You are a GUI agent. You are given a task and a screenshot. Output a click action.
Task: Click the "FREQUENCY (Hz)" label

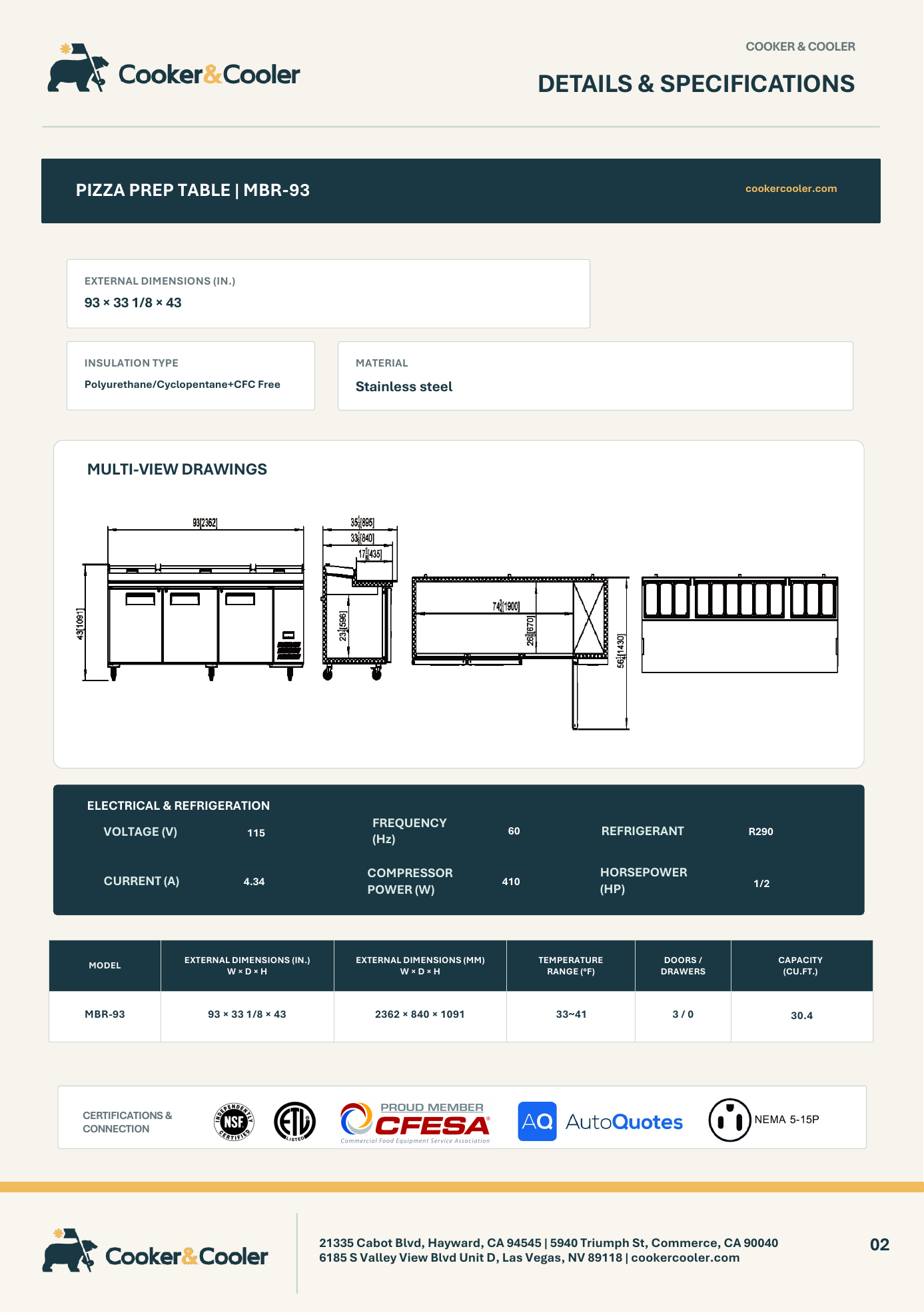coord(410,831)
